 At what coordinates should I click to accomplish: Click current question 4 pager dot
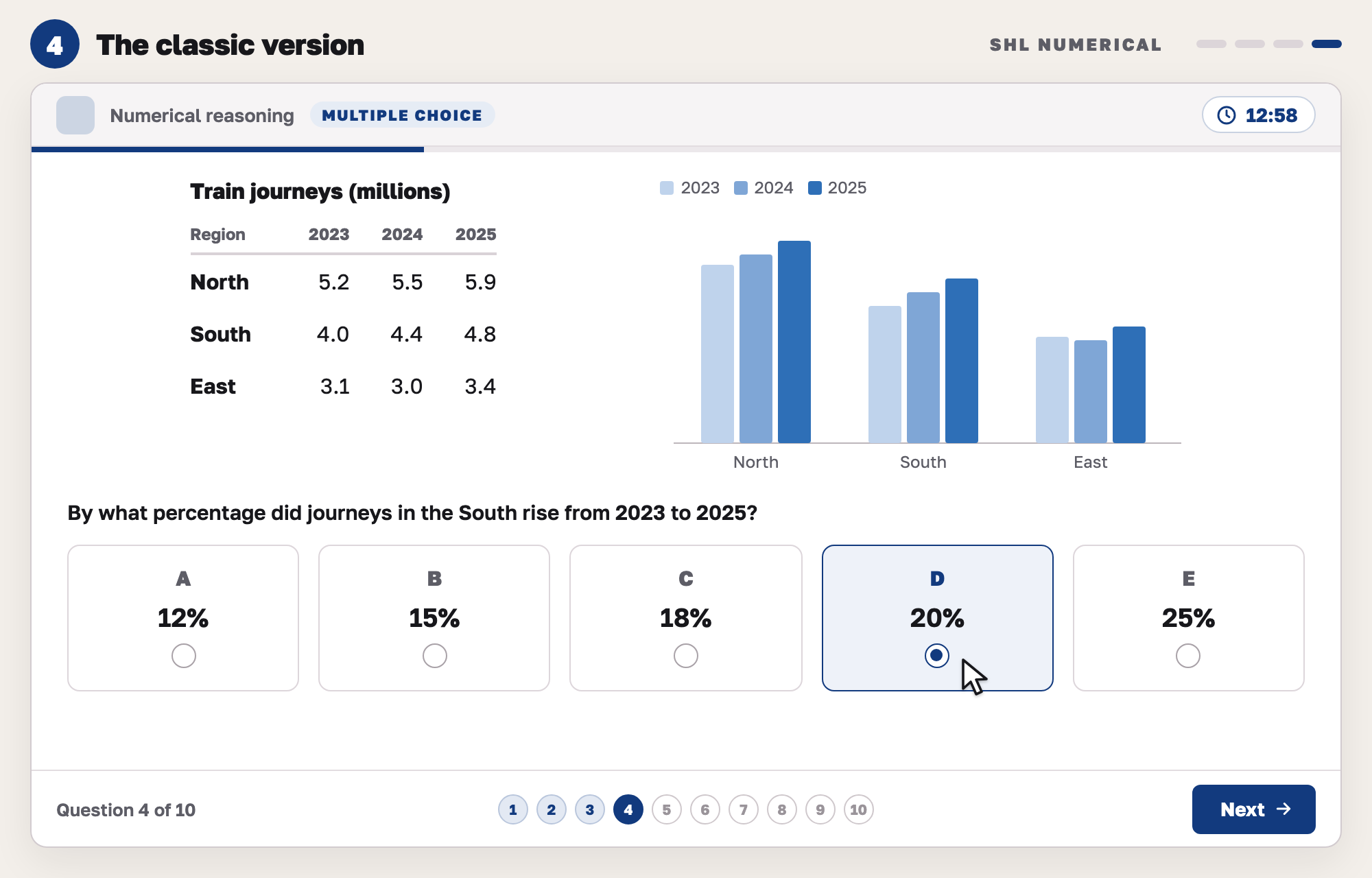[x=628, y=809]
